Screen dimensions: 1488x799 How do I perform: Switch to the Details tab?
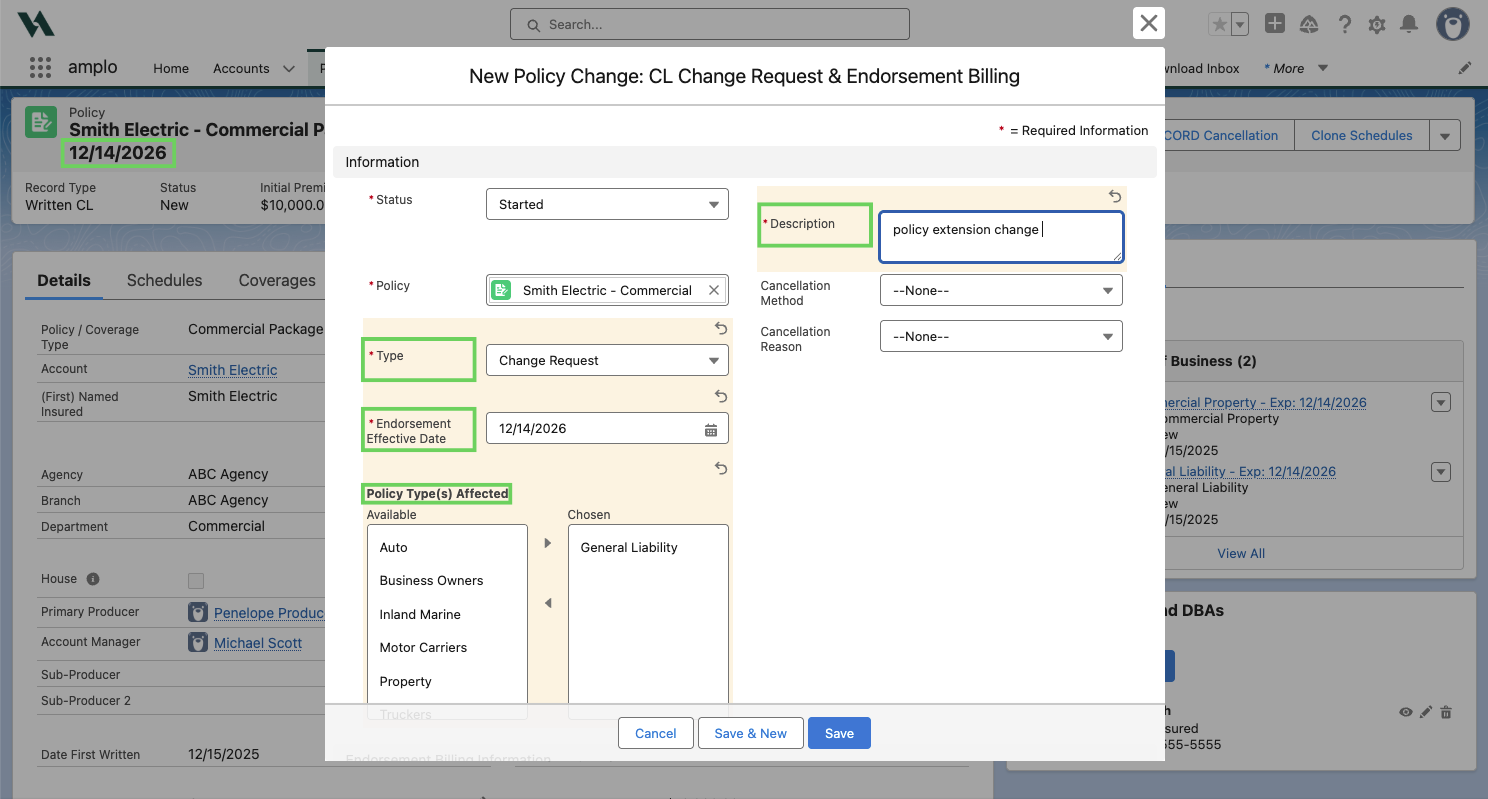[64, 280]
